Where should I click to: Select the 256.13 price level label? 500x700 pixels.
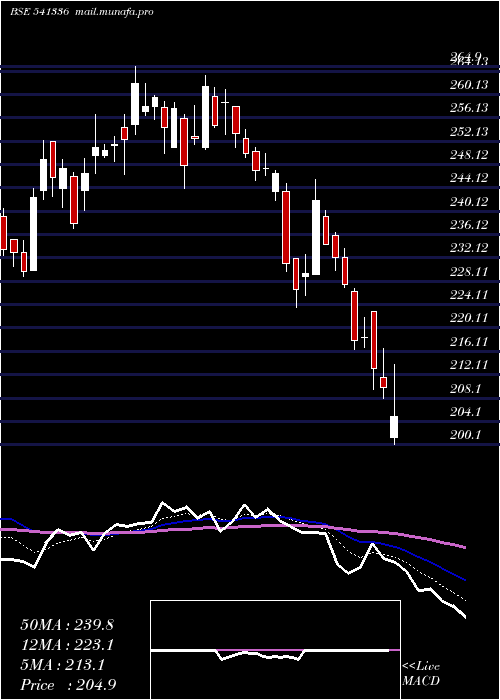pos(469,108)
